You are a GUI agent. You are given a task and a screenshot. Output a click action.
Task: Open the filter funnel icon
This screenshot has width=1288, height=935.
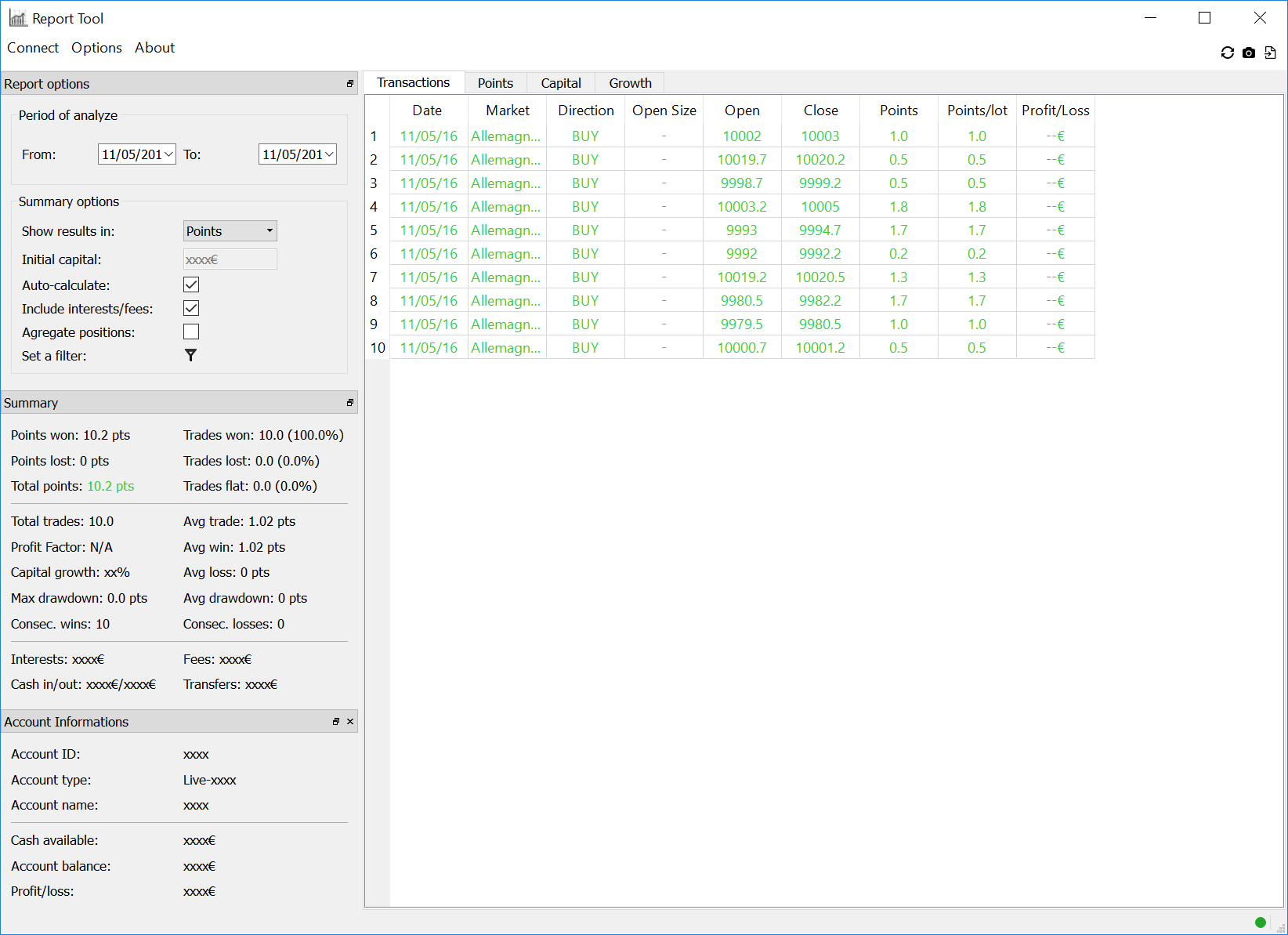190,356
